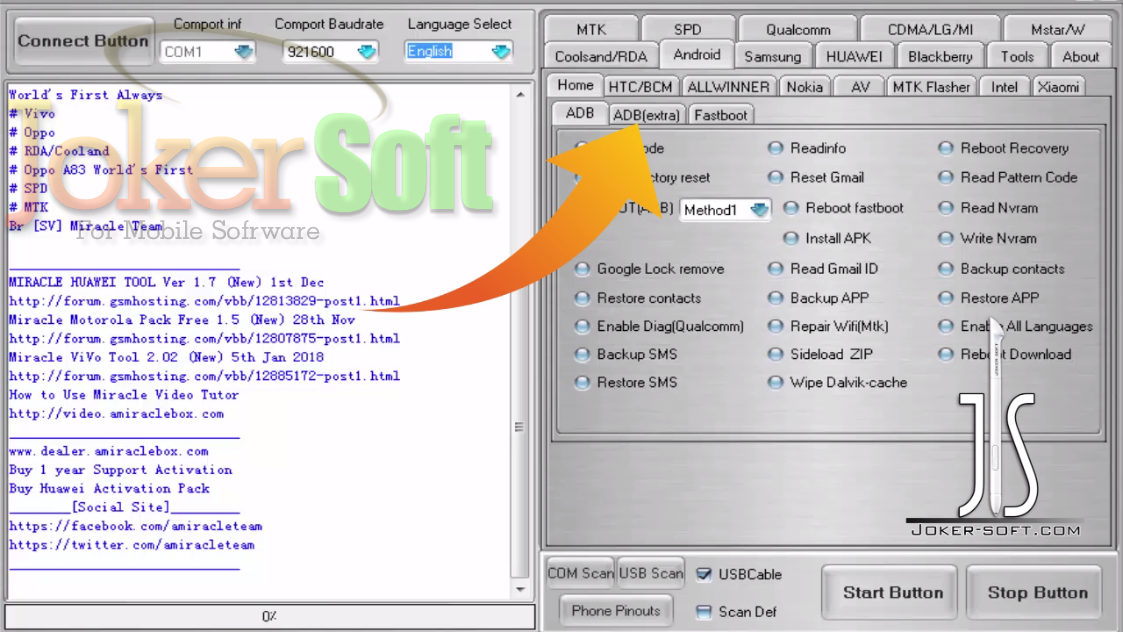The height and width of the screenshot is (632, 1123).
Task: Choose the Backup APP option
Action: (819, 298)
